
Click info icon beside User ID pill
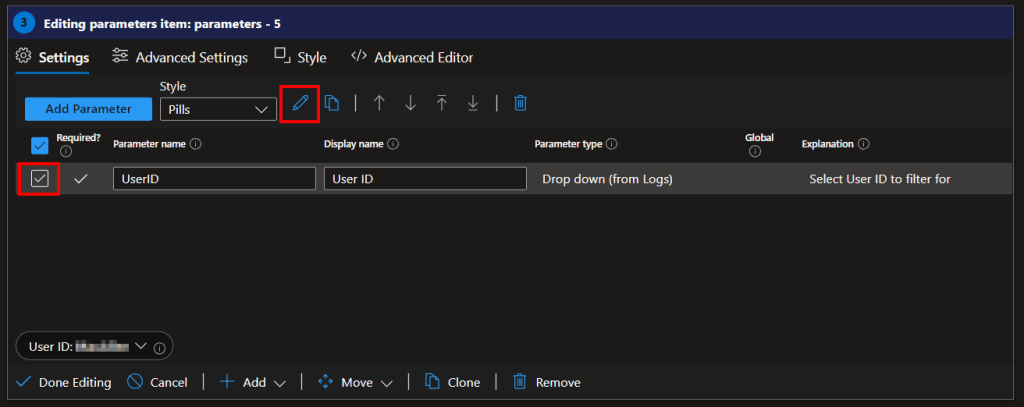(x=162, y=346)
